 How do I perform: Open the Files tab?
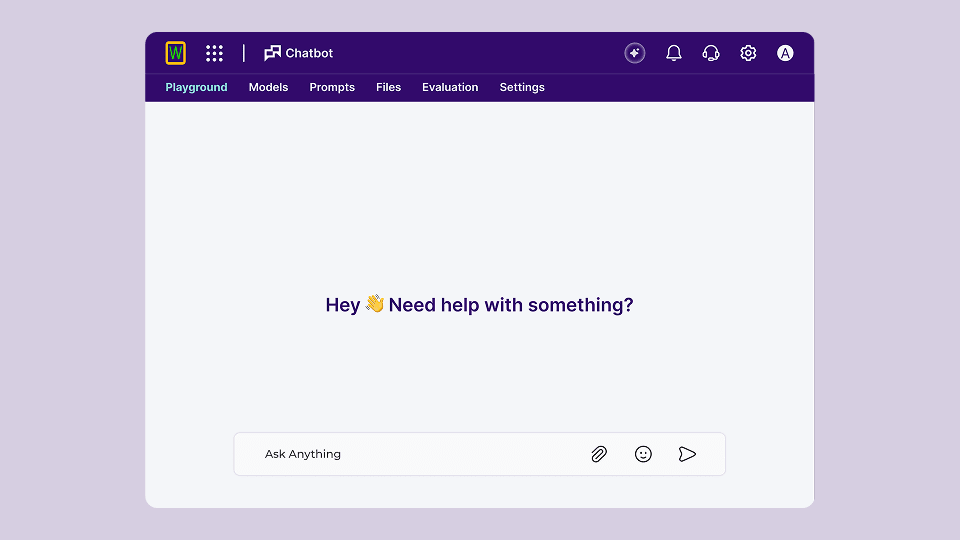click(388, 87)
